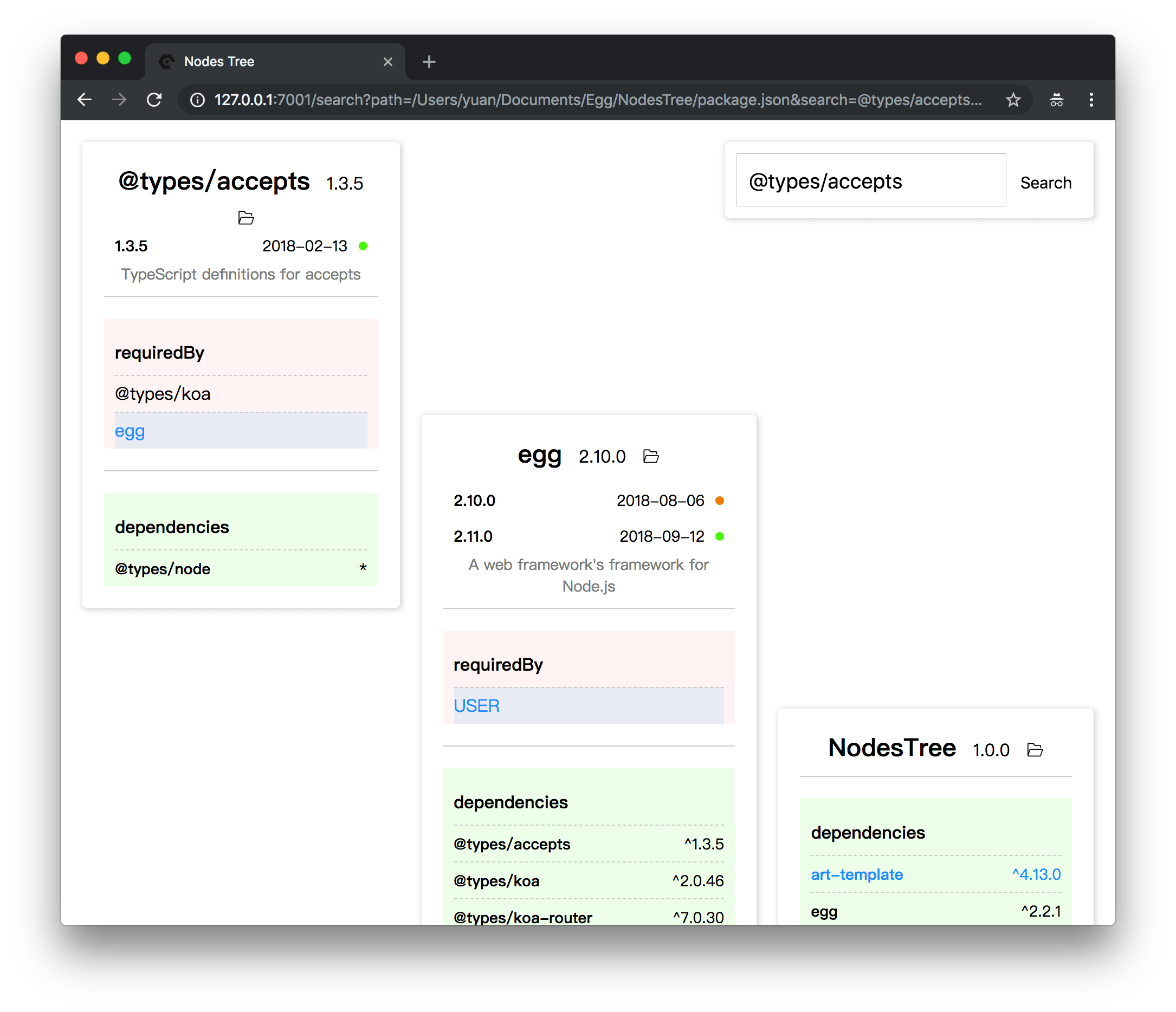Click version 2.10.0 row label
Viewport: 1176px width, 1012px height.
point(474,501)
